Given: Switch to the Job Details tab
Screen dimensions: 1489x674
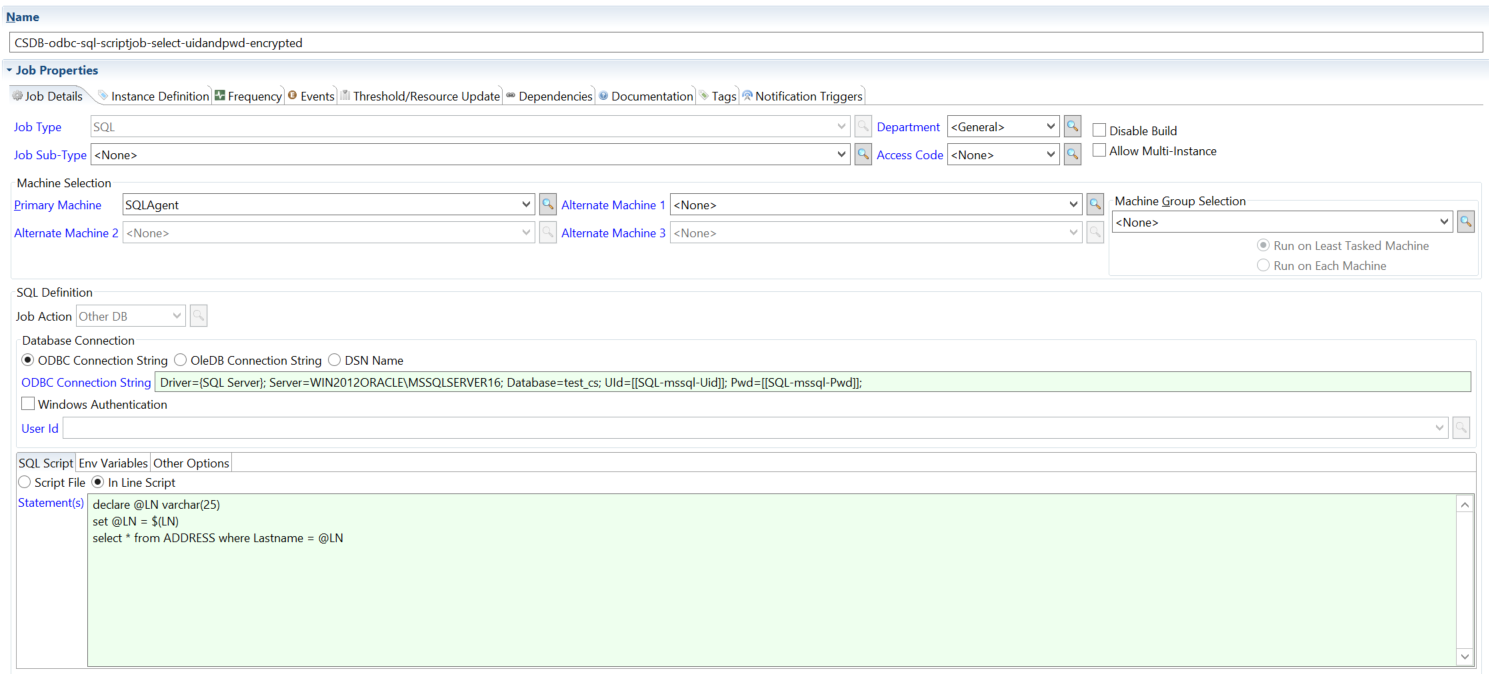Looking at the screenshot, I should click(47, 96).
